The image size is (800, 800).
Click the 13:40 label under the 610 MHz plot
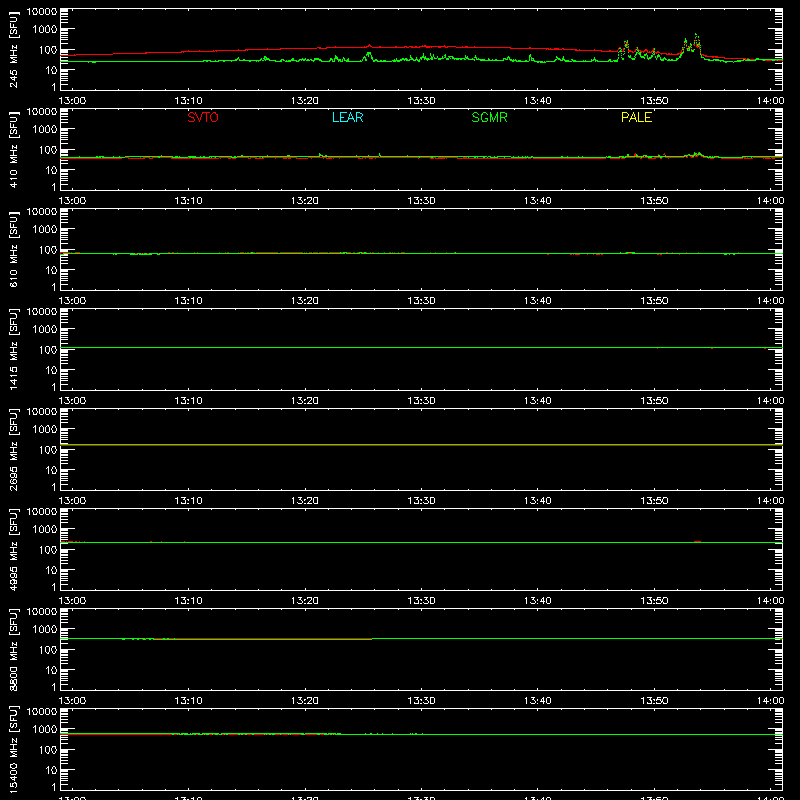(x=538, y=301)
